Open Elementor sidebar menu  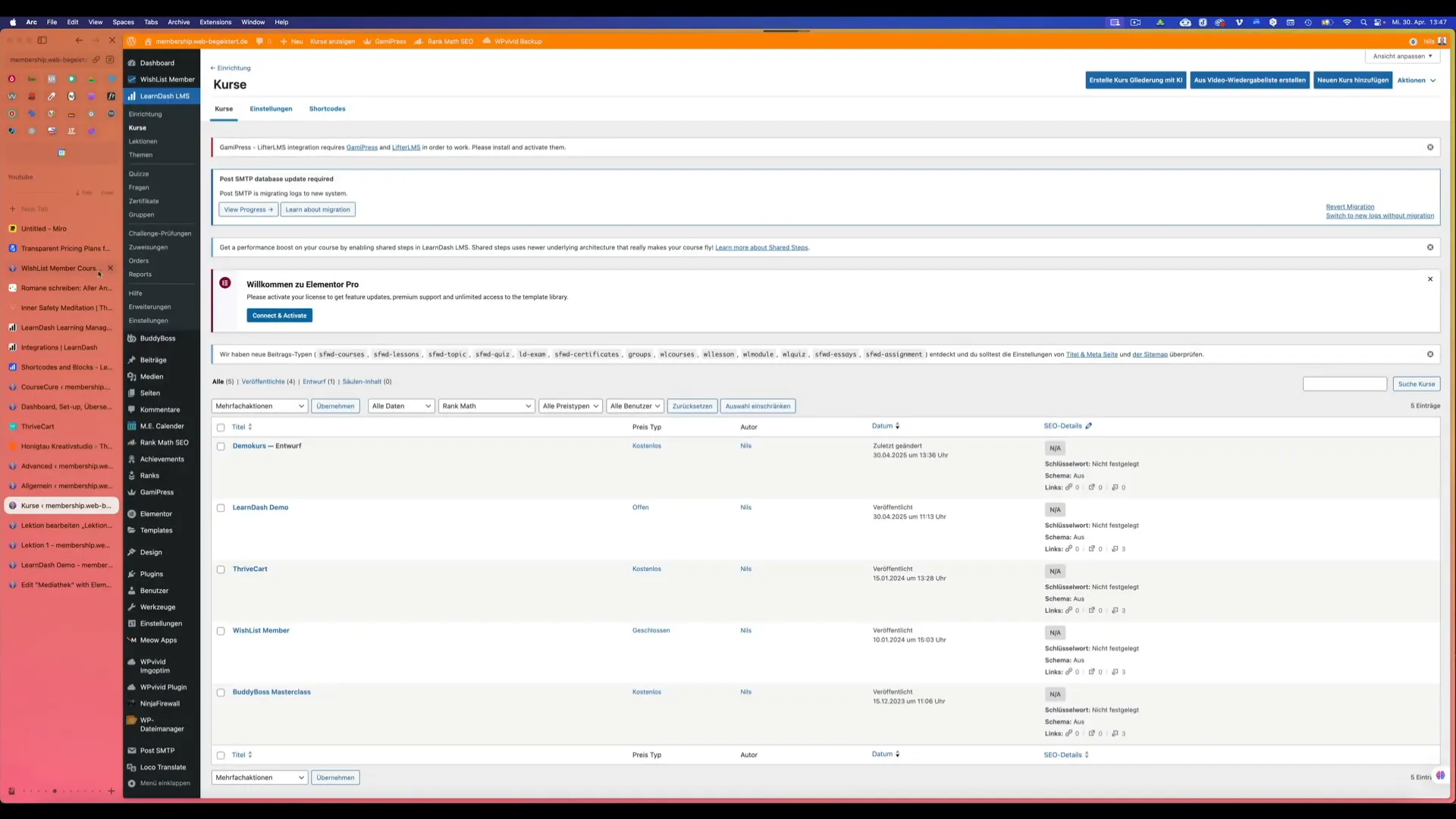tap(155, 514)
